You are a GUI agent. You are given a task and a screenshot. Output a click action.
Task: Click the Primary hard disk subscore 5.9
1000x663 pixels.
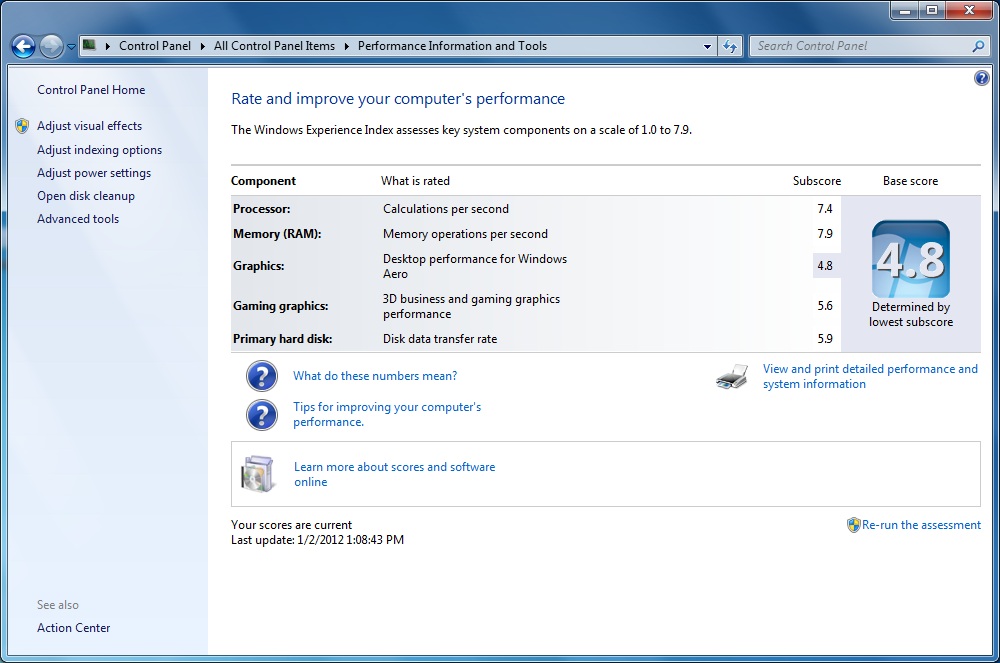(x=825, y=339)
